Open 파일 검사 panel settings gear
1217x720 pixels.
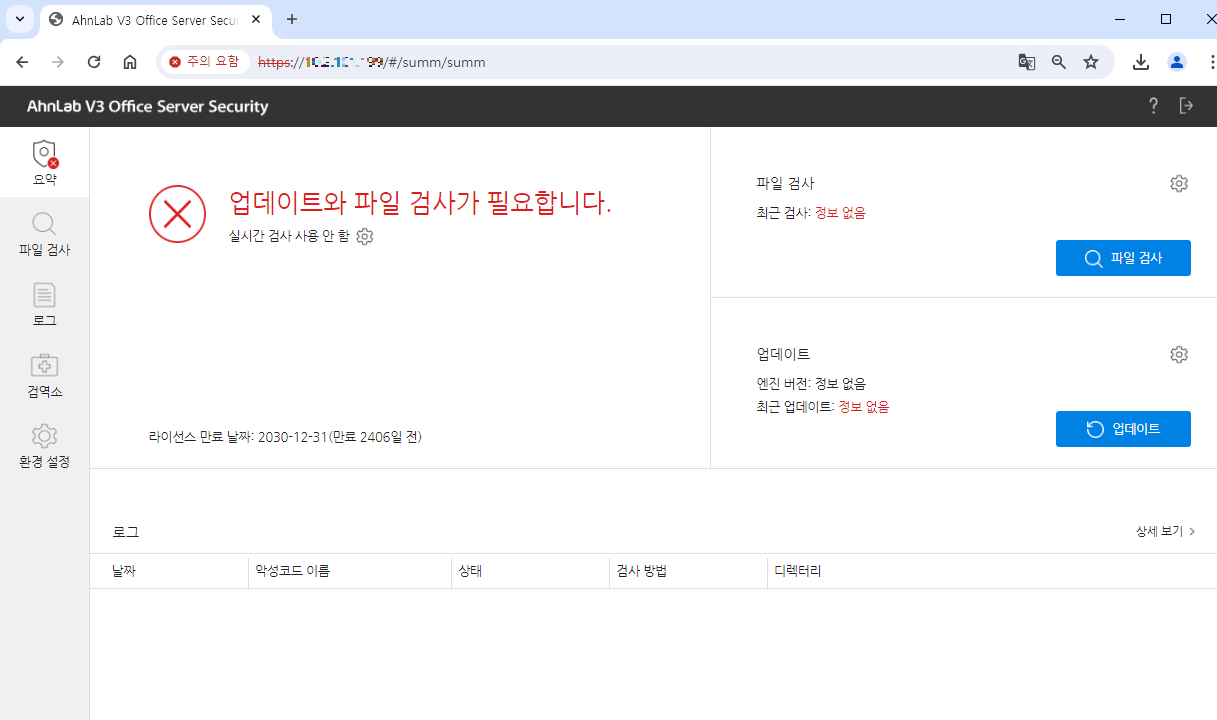point(1179,183)
